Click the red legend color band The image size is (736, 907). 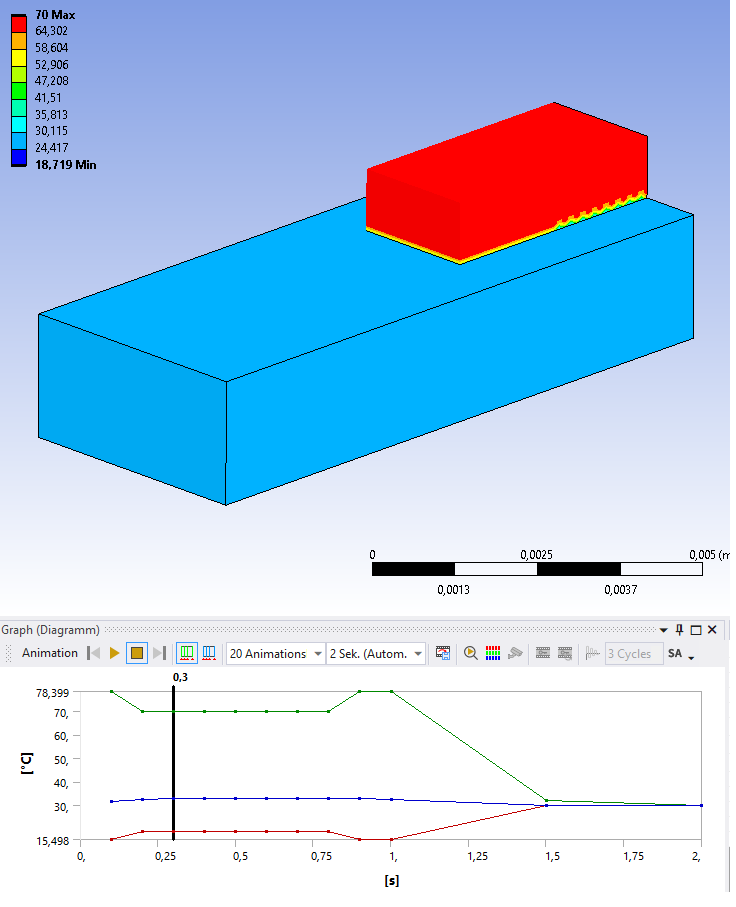click(x=19, y=24)
